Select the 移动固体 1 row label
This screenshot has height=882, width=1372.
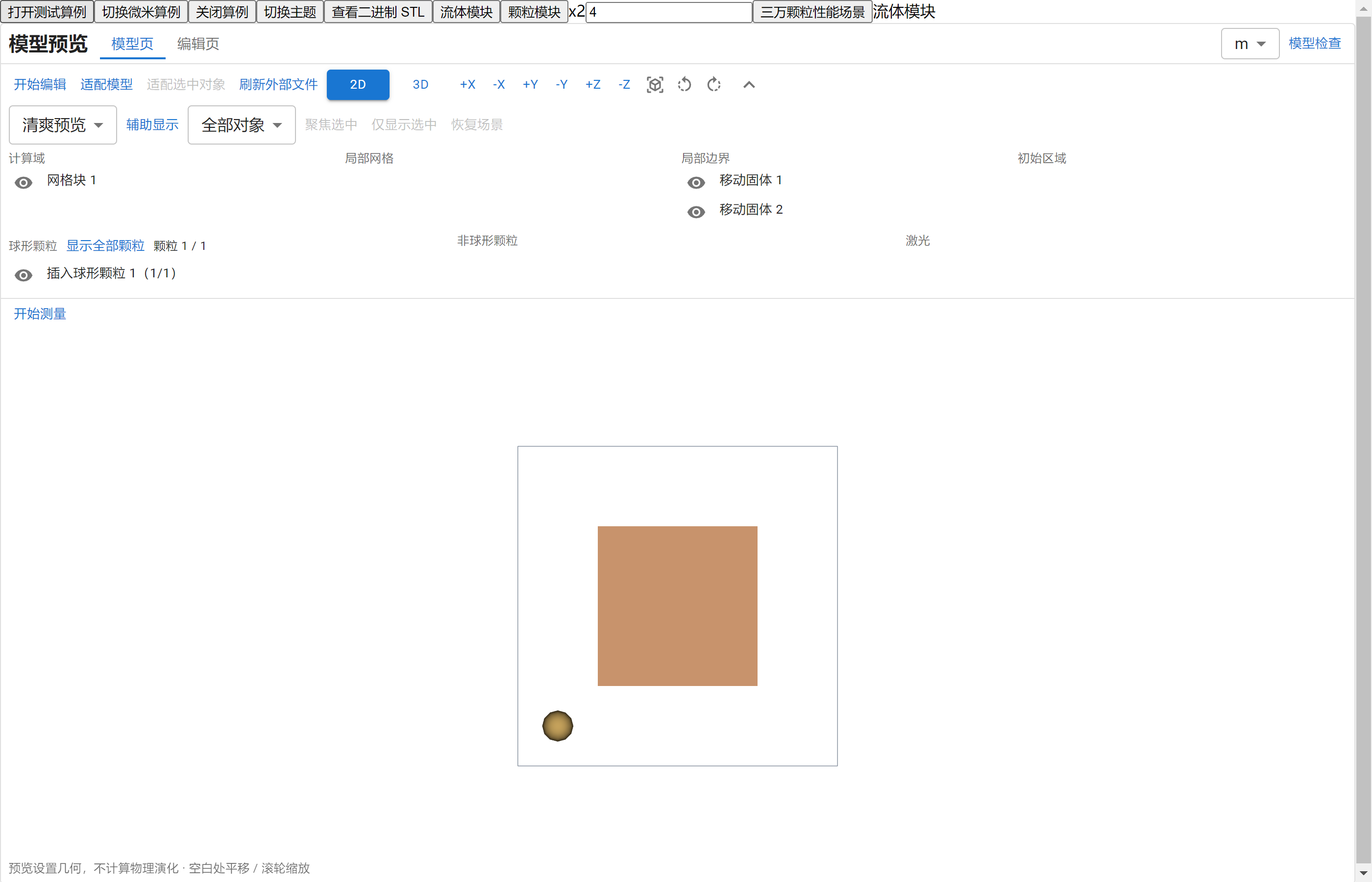click(751, 180)
